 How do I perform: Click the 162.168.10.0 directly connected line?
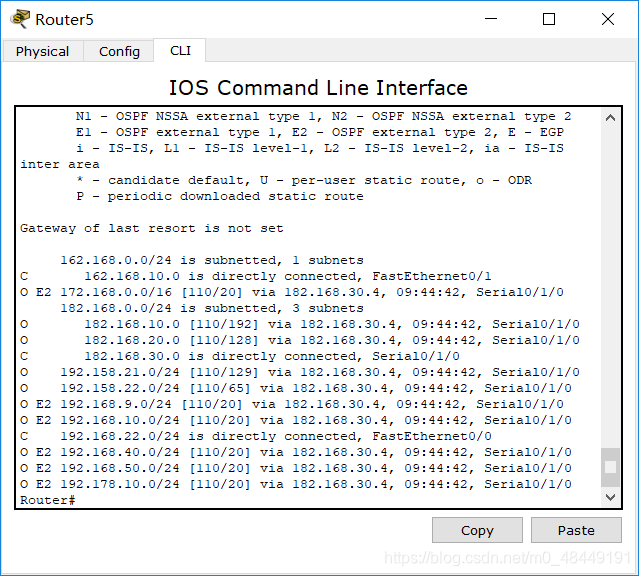(256, 276)
